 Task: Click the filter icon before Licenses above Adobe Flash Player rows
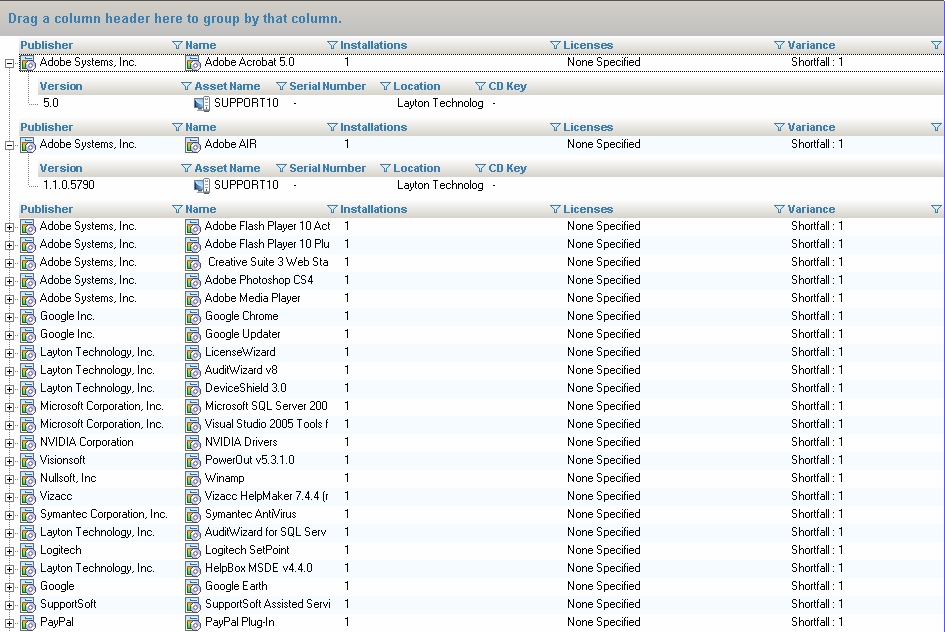(x=556, y=209)
